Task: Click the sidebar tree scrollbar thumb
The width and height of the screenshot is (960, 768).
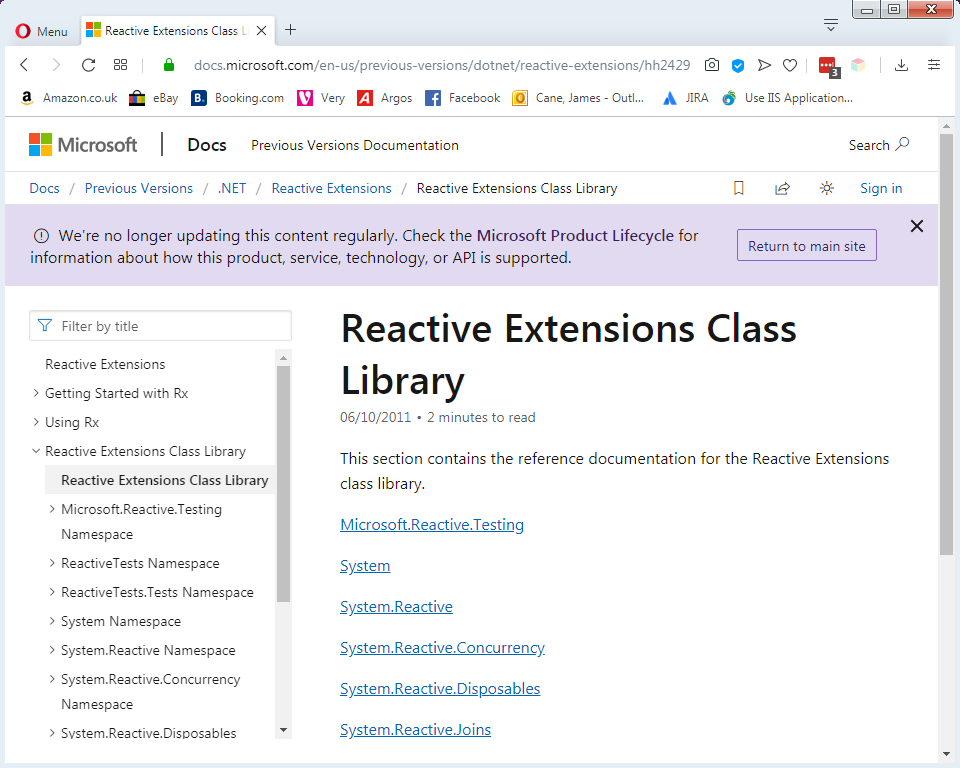Action: tap(283, 484)
